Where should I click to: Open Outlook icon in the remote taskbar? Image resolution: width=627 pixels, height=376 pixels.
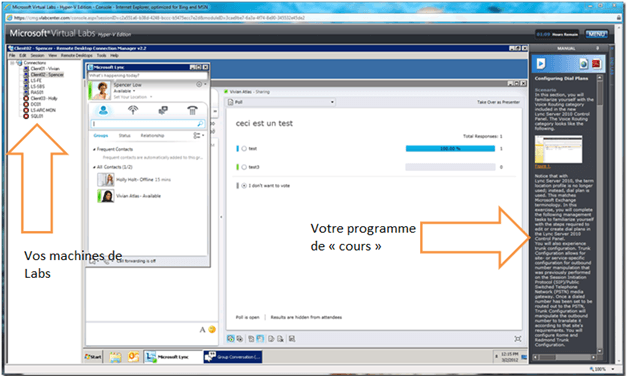(x=134, y=356)
